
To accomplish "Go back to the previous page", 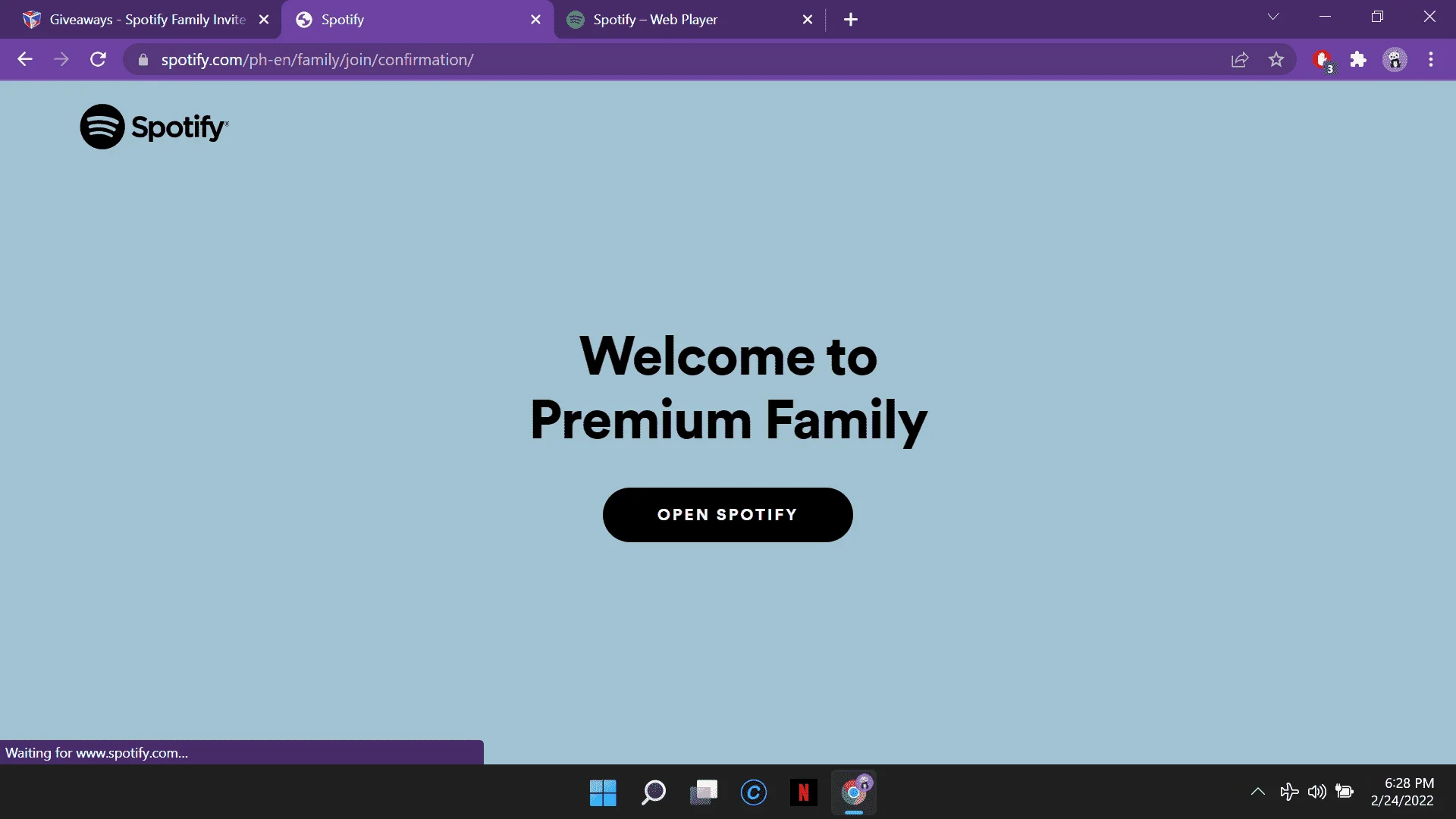I will [x=25, y=60].
